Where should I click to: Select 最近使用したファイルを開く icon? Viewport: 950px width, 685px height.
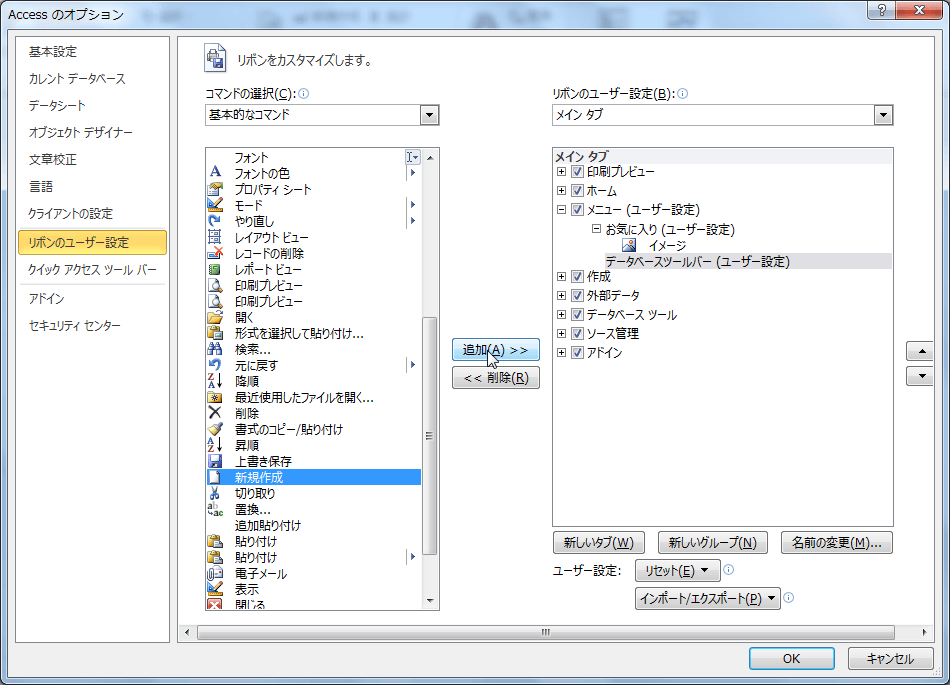(215, 397)
